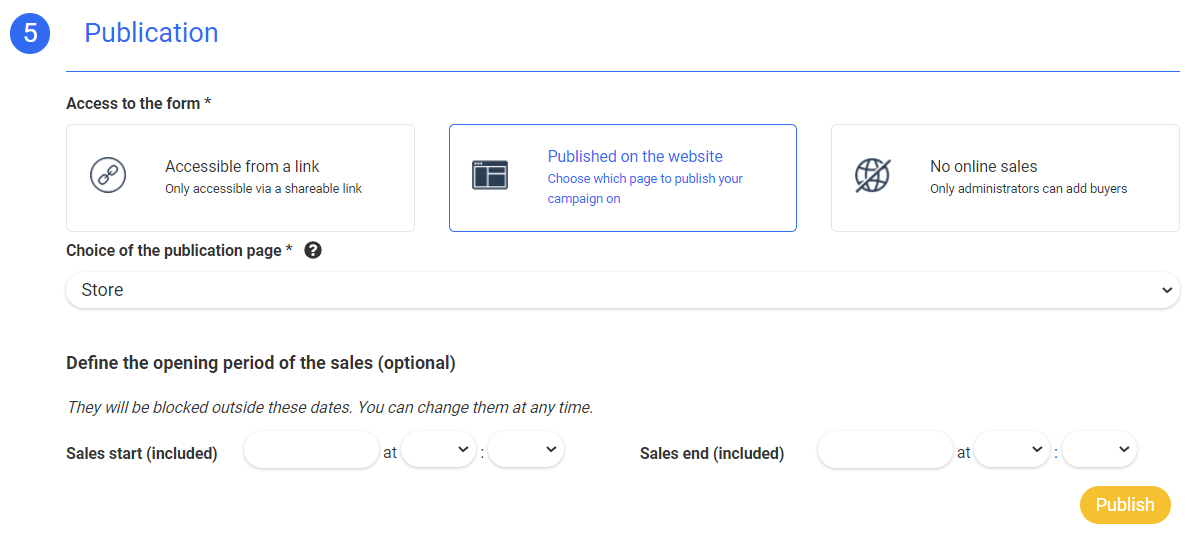This screenshot has height=542, width=1190.
Task: Open the Sales end minutes dropdown
Action: [x=1099, y=450]
